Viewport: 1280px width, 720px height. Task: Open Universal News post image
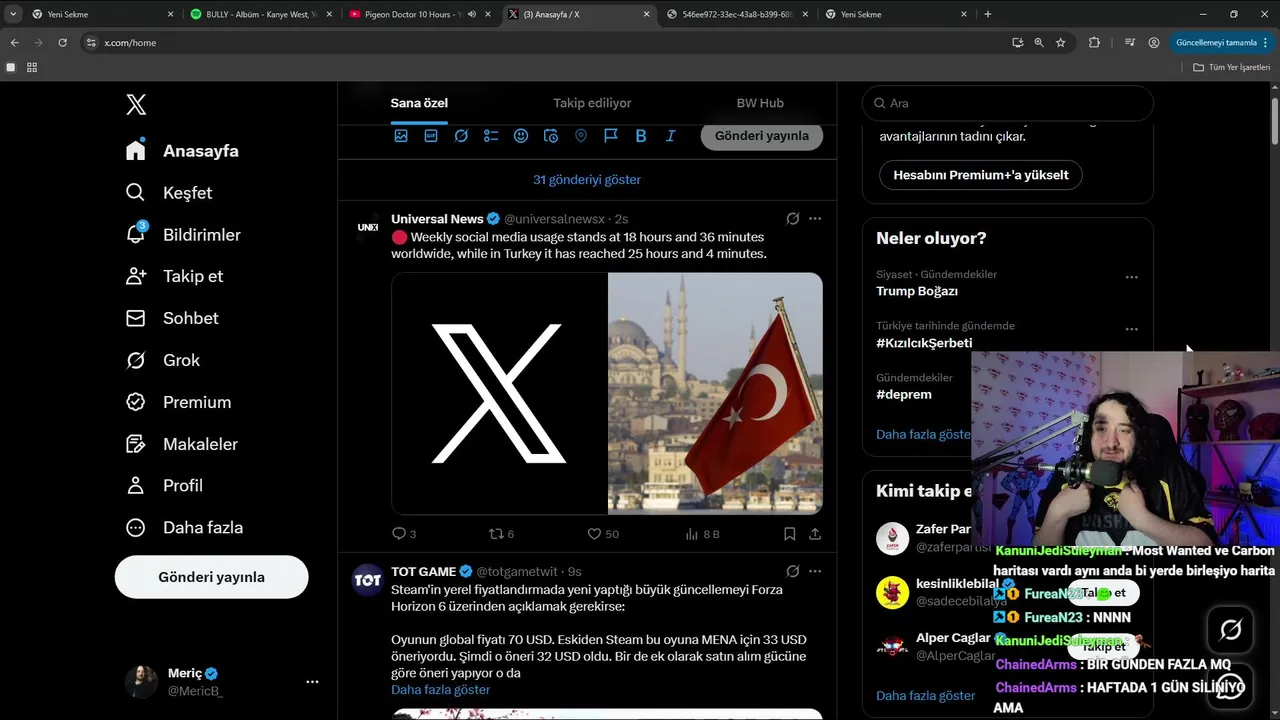coord(607,393)
